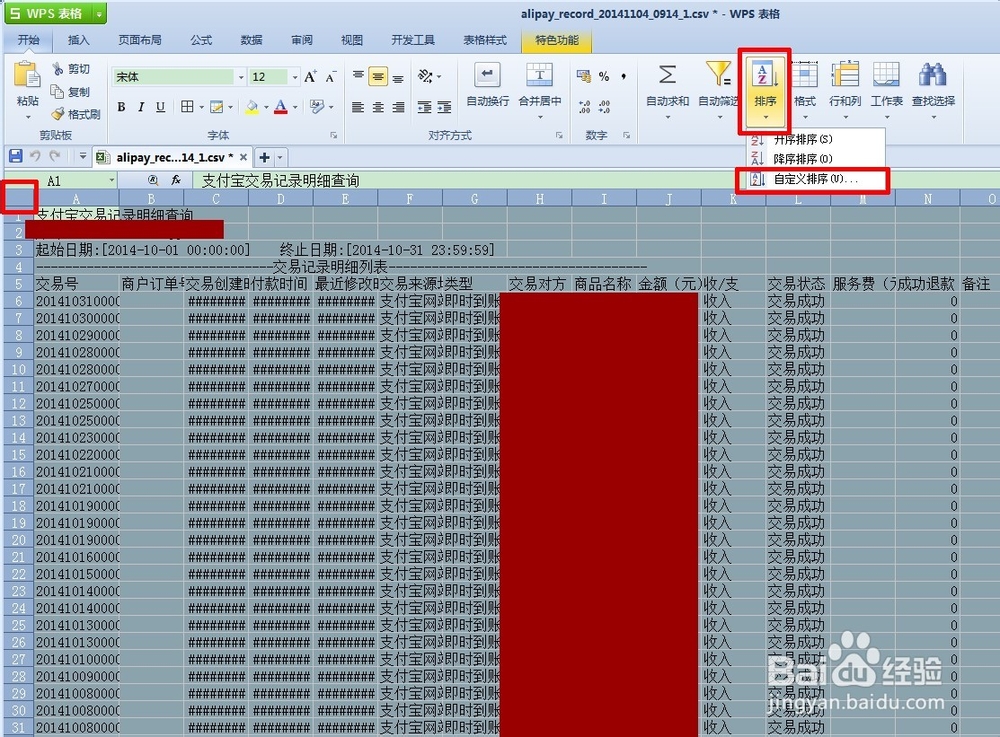The width and height of the screenshot is (1000, 737).
Task: Click the fx insert function button
Action: (175, 181)
